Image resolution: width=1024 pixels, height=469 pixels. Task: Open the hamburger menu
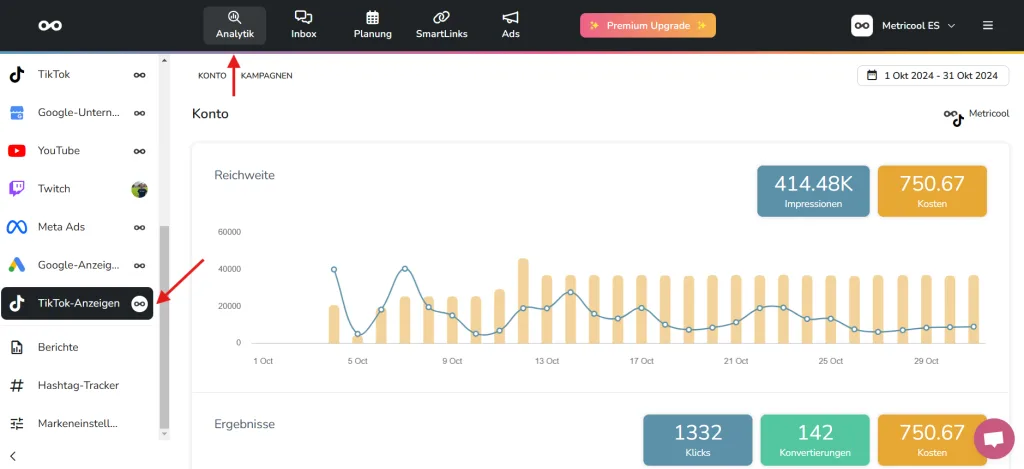coord(988,25)
